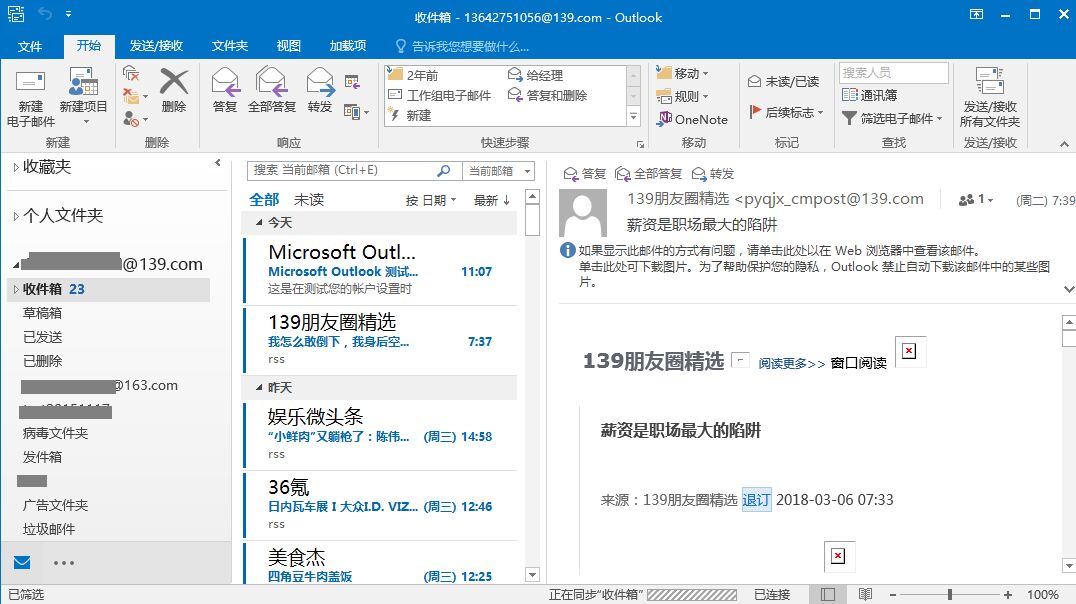Send selection to OneNote
Screen dimensions: 1076x604
692,119
